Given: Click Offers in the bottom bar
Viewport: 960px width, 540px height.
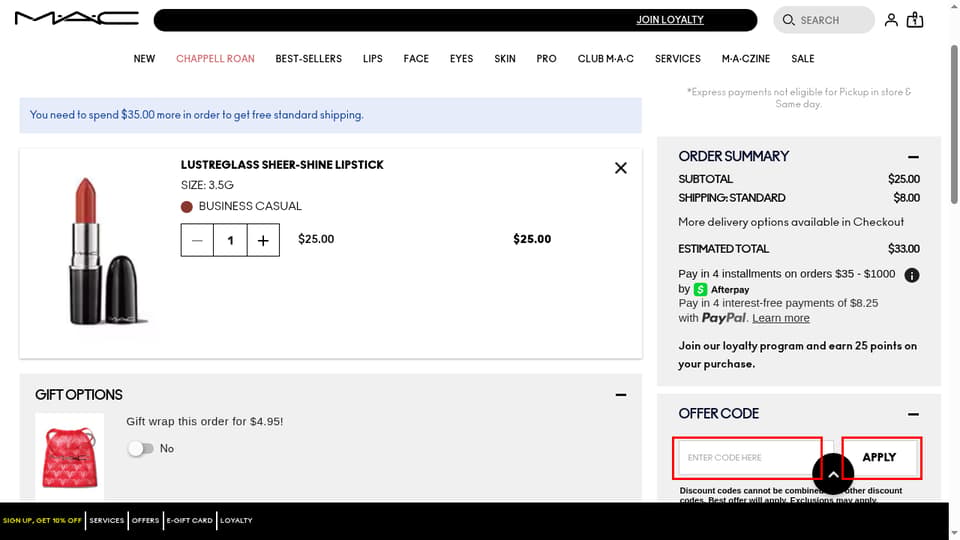Looking at the screenshot, I should coord(145,520).
